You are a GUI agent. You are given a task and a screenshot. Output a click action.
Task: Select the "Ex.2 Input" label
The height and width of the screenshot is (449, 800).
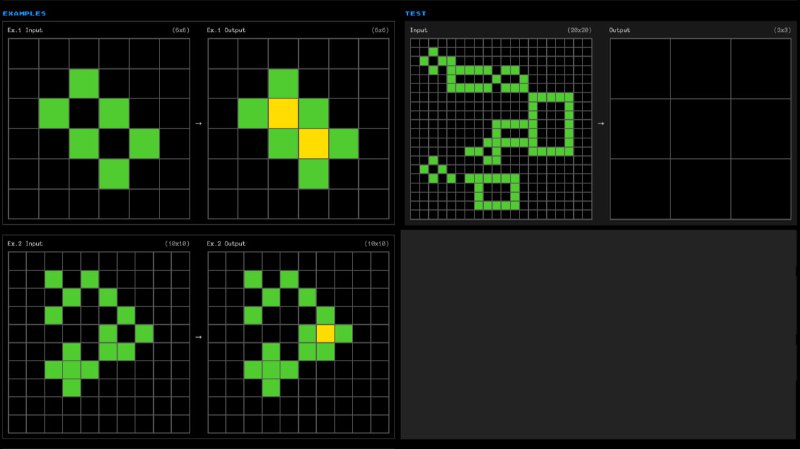(x=25, y=243)
